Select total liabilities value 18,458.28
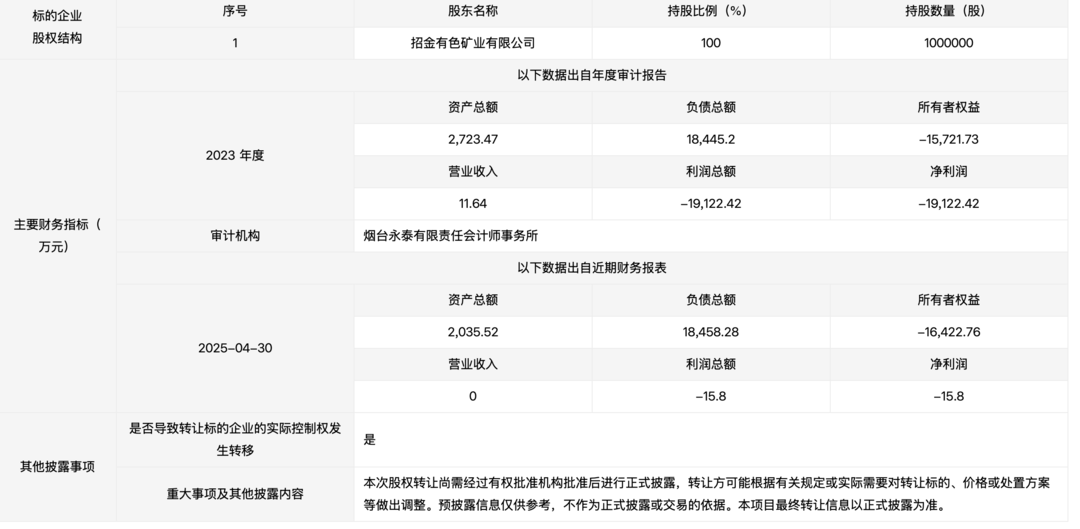1080x529 pixels. (711, 332)
